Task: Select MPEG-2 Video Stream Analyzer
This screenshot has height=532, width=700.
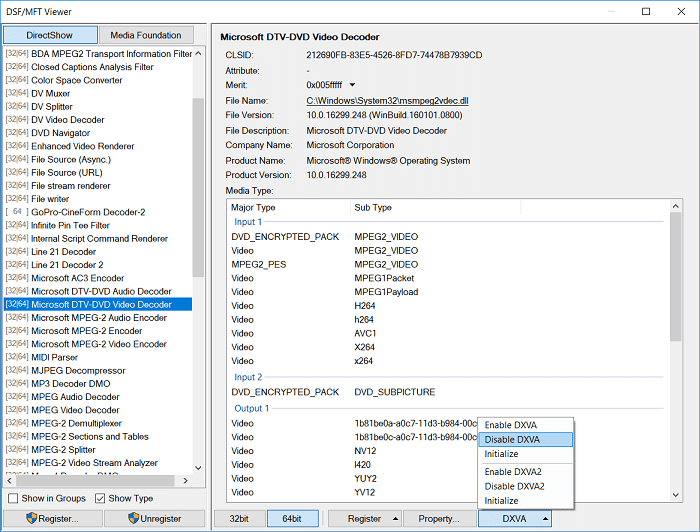Action: (98, 463)
